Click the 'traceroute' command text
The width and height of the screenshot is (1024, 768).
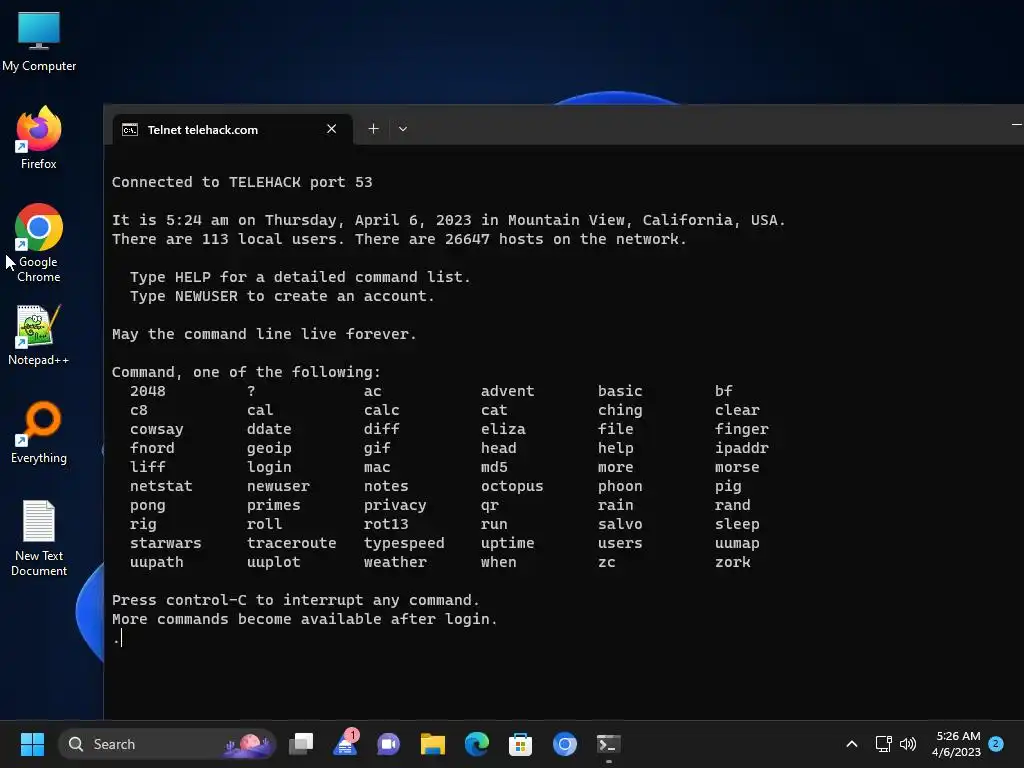pyautogui.click(x=291, y=543)
